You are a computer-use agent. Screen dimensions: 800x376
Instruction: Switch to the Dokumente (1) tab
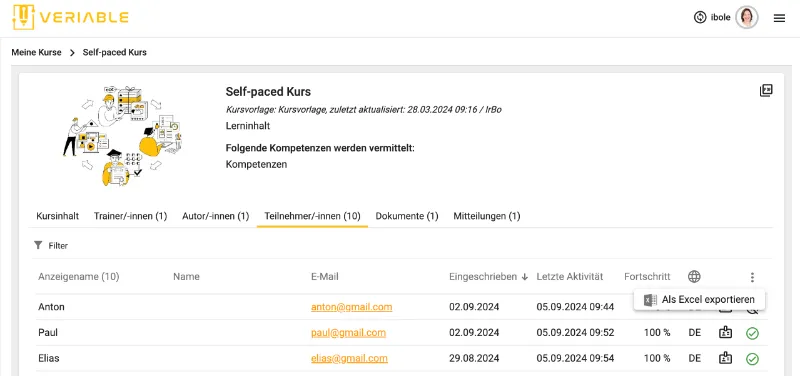[407, 216]
